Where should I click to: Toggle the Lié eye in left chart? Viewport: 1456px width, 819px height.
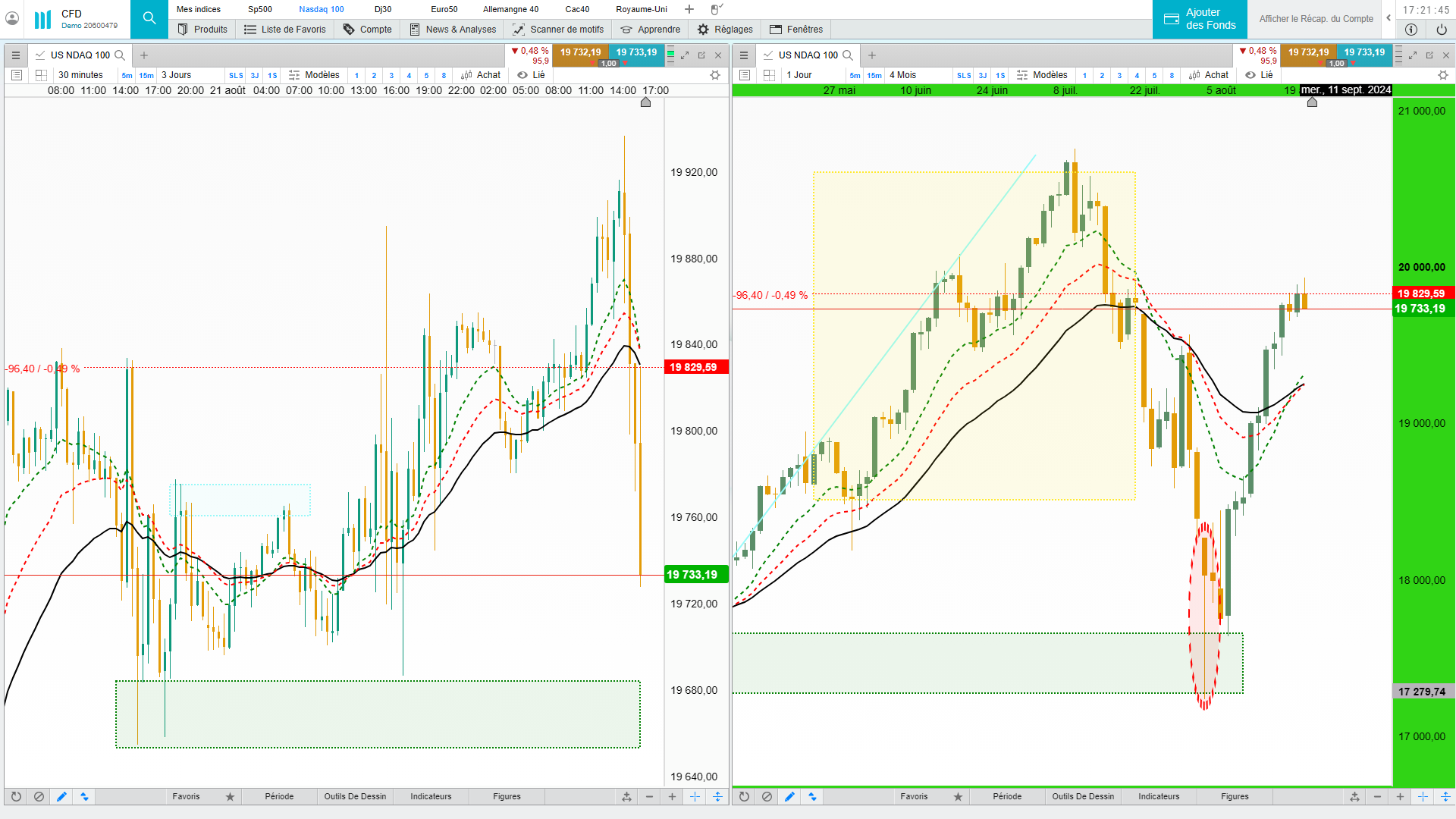[x=522, y=75]
